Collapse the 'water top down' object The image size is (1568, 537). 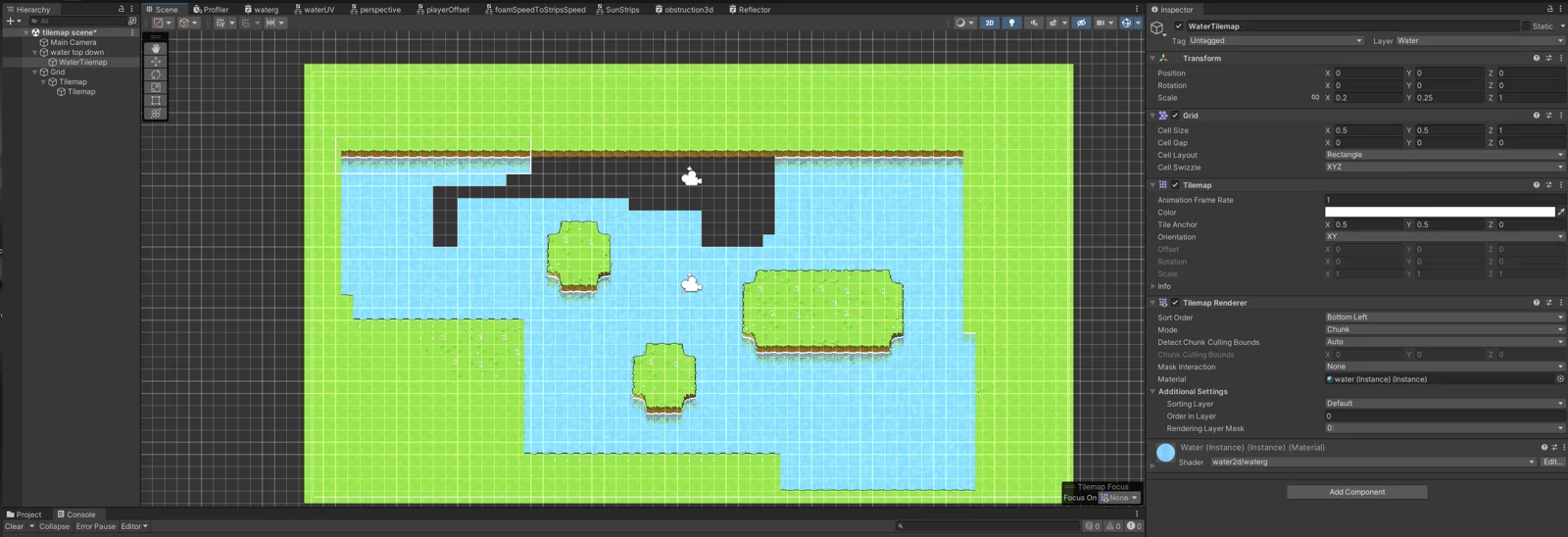(35, 52)
